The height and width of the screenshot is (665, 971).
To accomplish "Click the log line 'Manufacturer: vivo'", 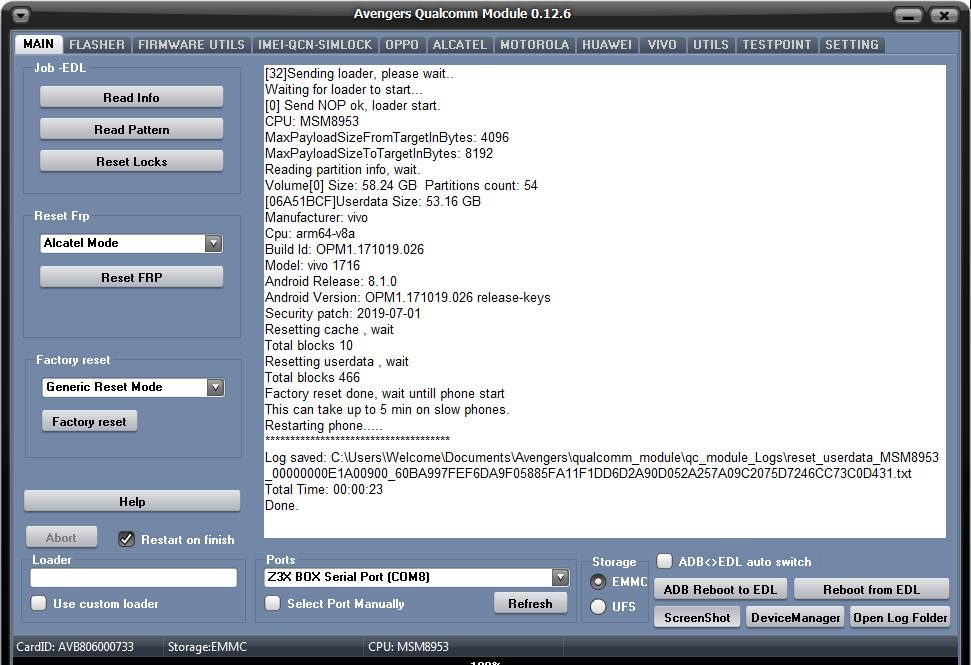I will click(x=316, y=217).
